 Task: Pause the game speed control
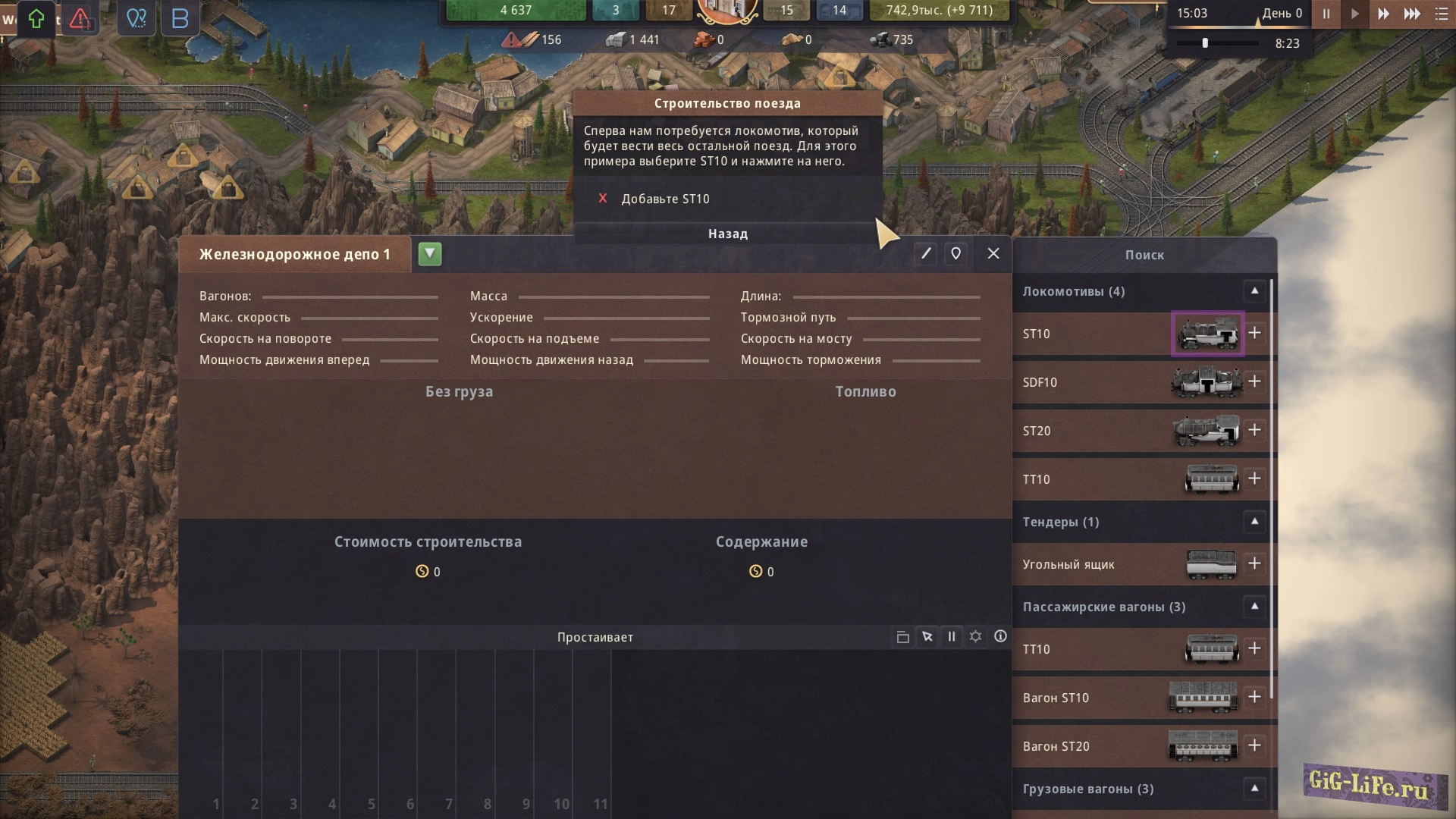tap(1326, 14)
